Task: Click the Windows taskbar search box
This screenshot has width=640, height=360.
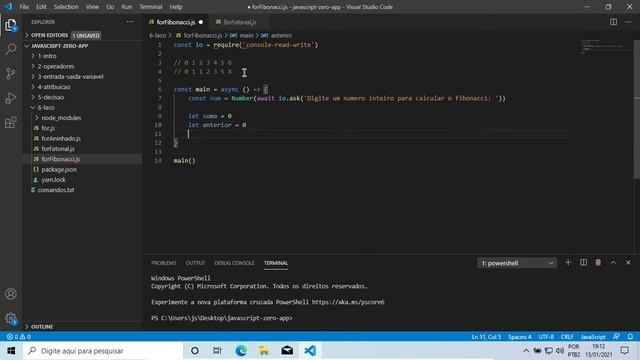Action: click(102, 351)
